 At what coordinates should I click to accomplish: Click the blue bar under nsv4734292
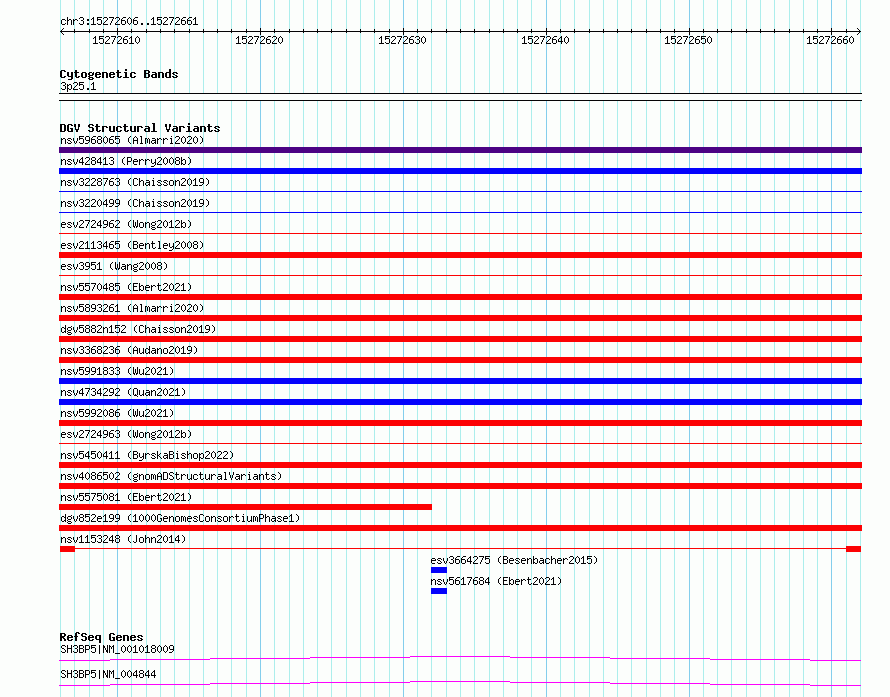(460, 402)
